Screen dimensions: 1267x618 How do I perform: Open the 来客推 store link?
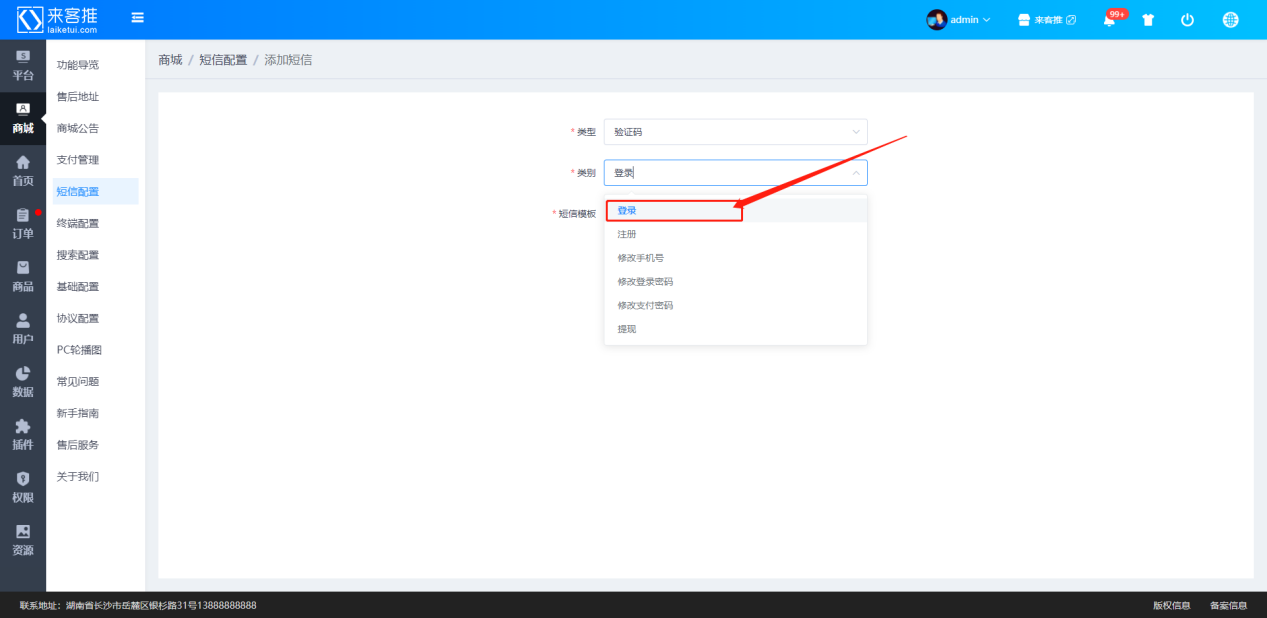[x=1047, y=20]
